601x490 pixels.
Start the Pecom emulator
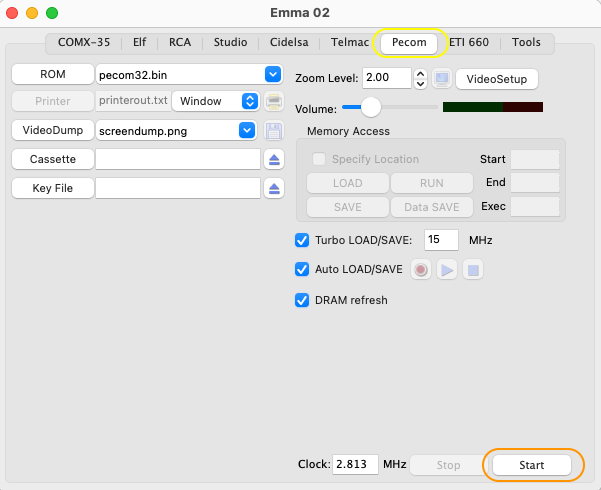532,465
